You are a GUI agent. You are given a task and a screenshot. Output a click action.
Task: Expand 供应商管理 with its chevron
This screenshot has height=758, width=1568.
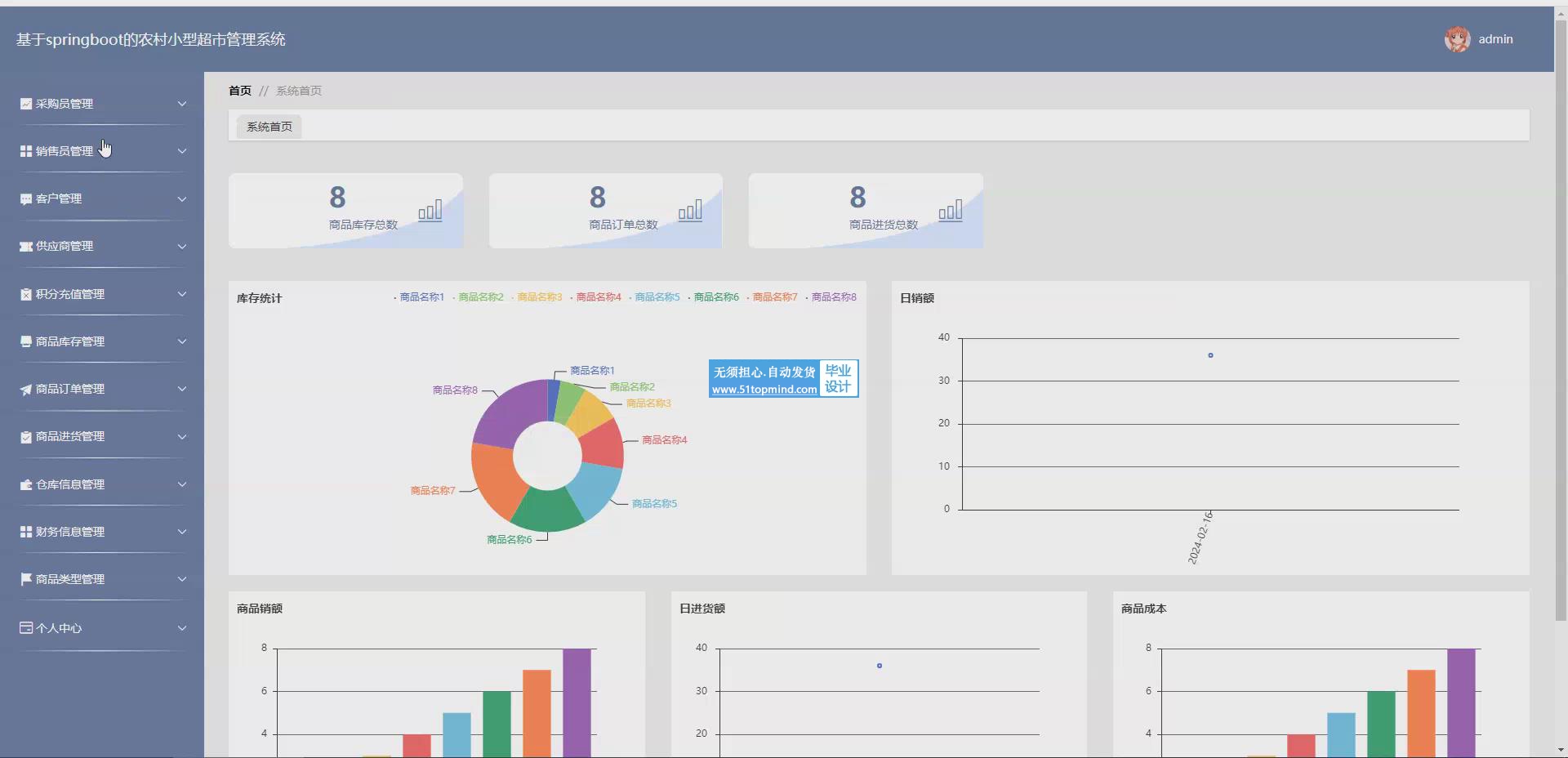coord(182,246)
